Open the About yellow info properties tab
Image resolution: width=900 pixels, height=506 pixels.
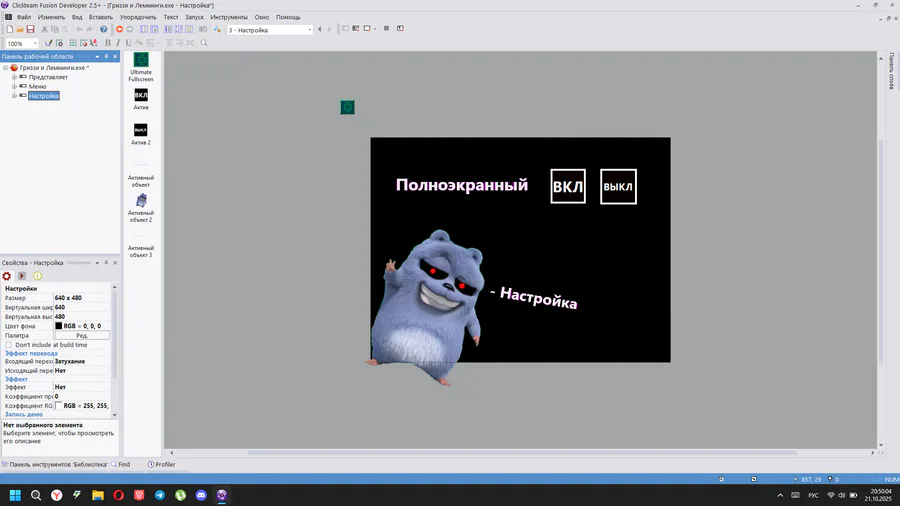click(x=37, y=276)
